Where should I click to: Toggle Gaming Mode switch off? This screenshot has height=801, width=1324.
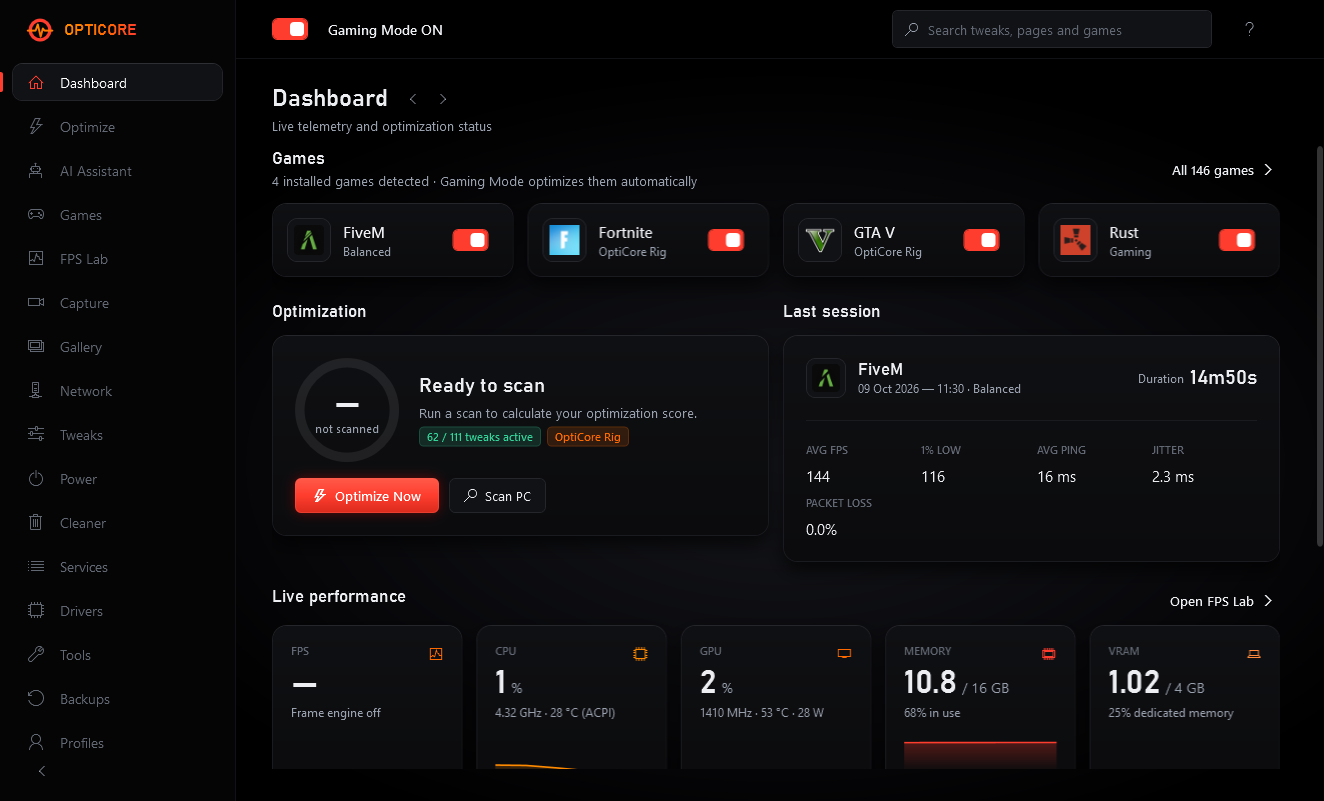(290, 30)
